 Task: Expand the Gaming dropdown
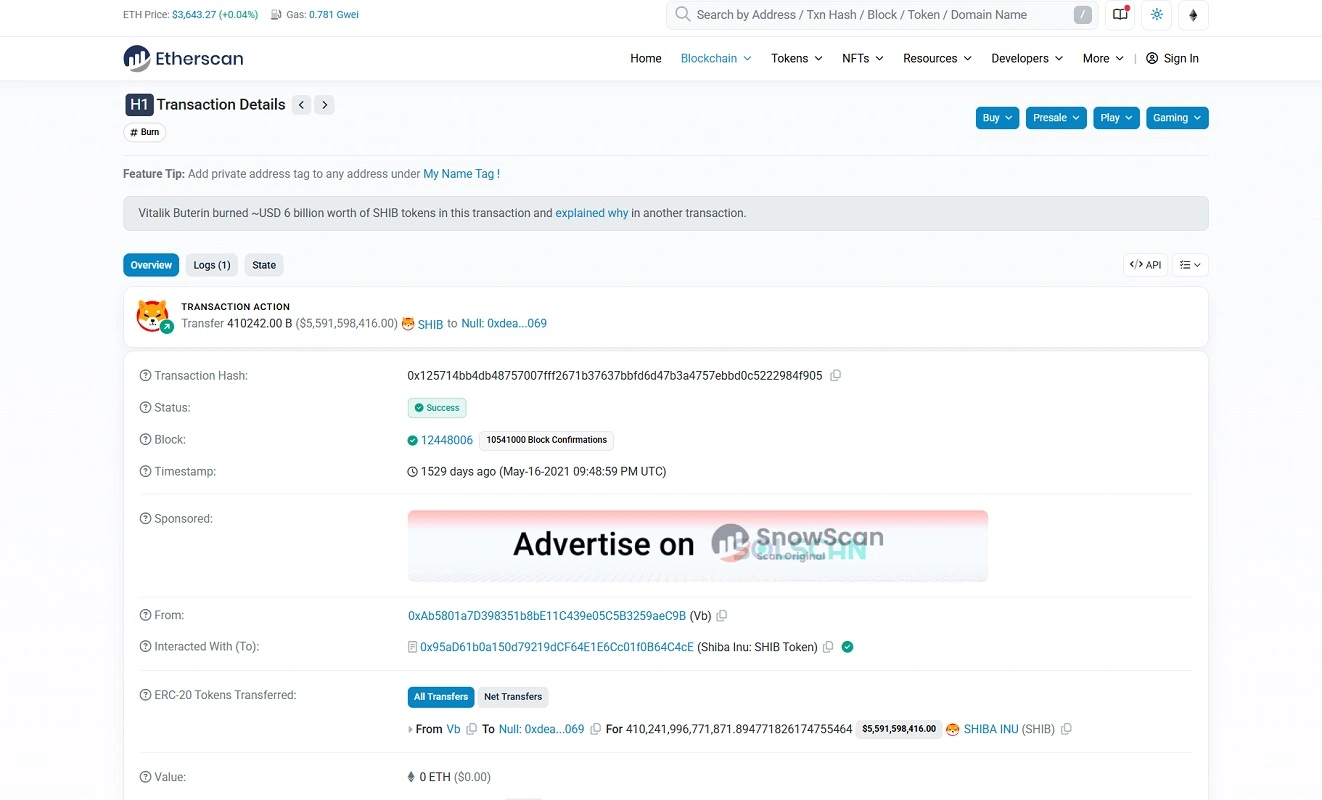coord(1177,118)
